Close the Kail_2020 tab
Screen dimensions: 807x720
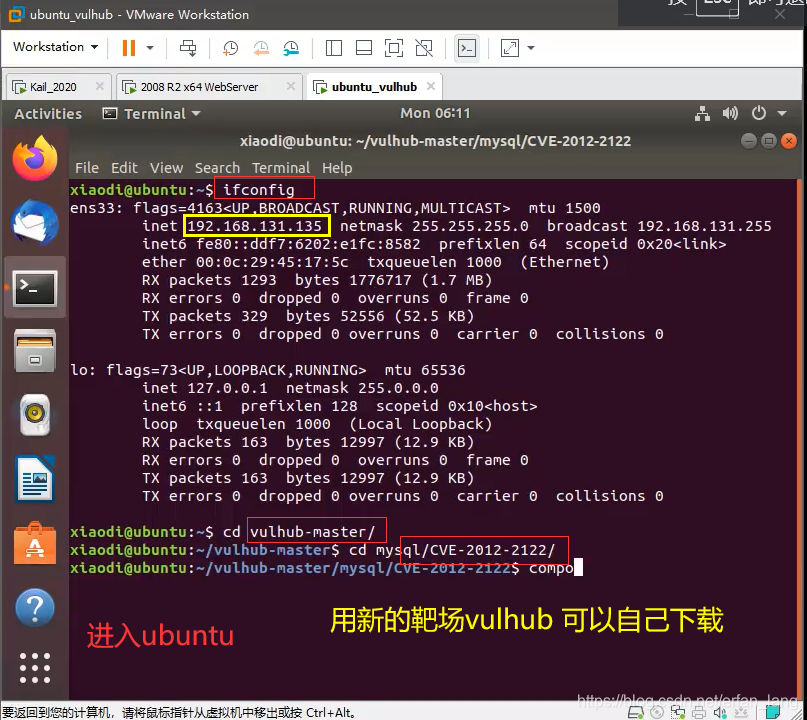100,86
